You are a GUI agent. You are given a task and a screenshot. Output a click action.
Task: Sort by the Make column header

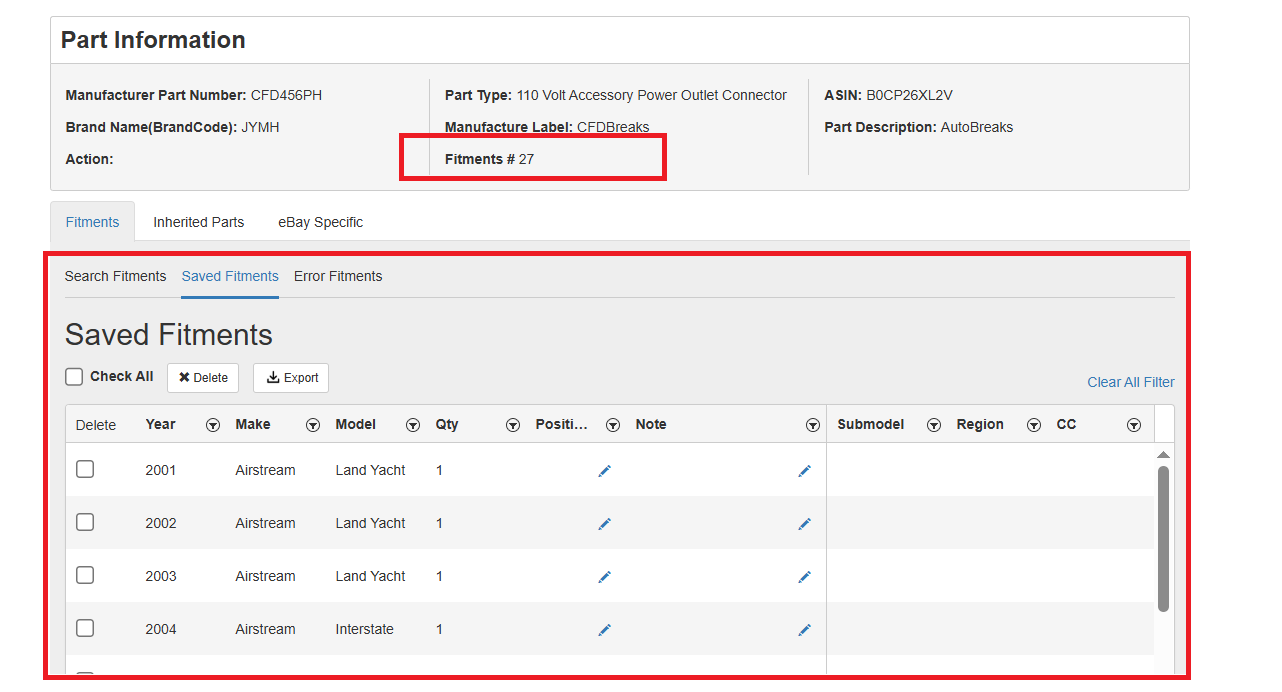253,424
